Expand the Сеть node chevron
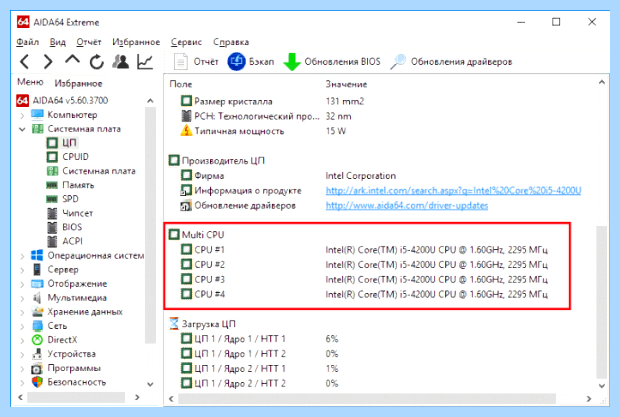The height and width of the screenshot is (417, 620). (x=23, y=326)
